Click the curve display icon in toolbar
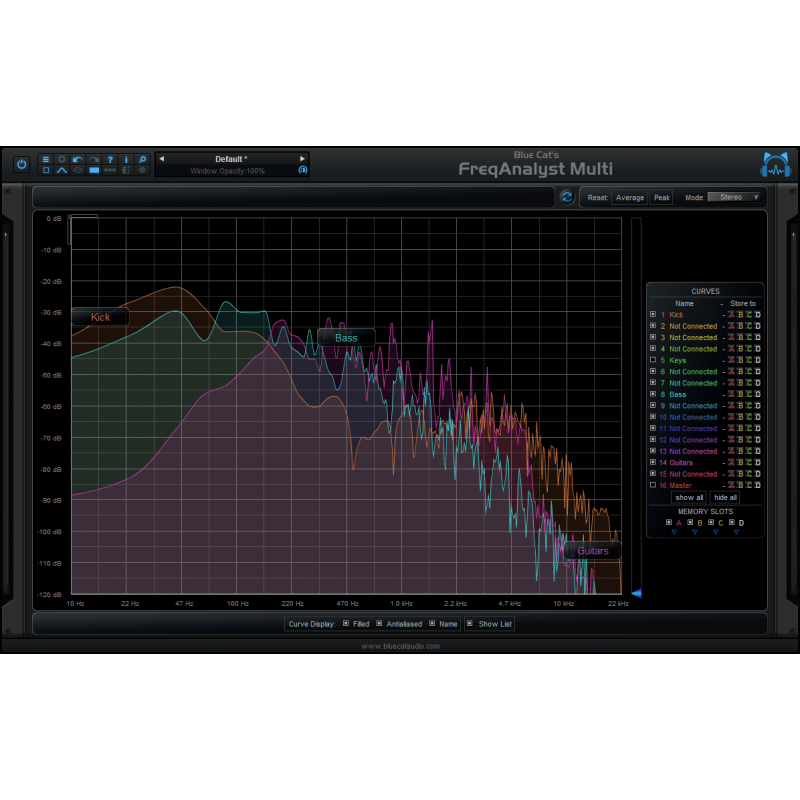Viewport: 800px width, 800px height. coord(62,171)
